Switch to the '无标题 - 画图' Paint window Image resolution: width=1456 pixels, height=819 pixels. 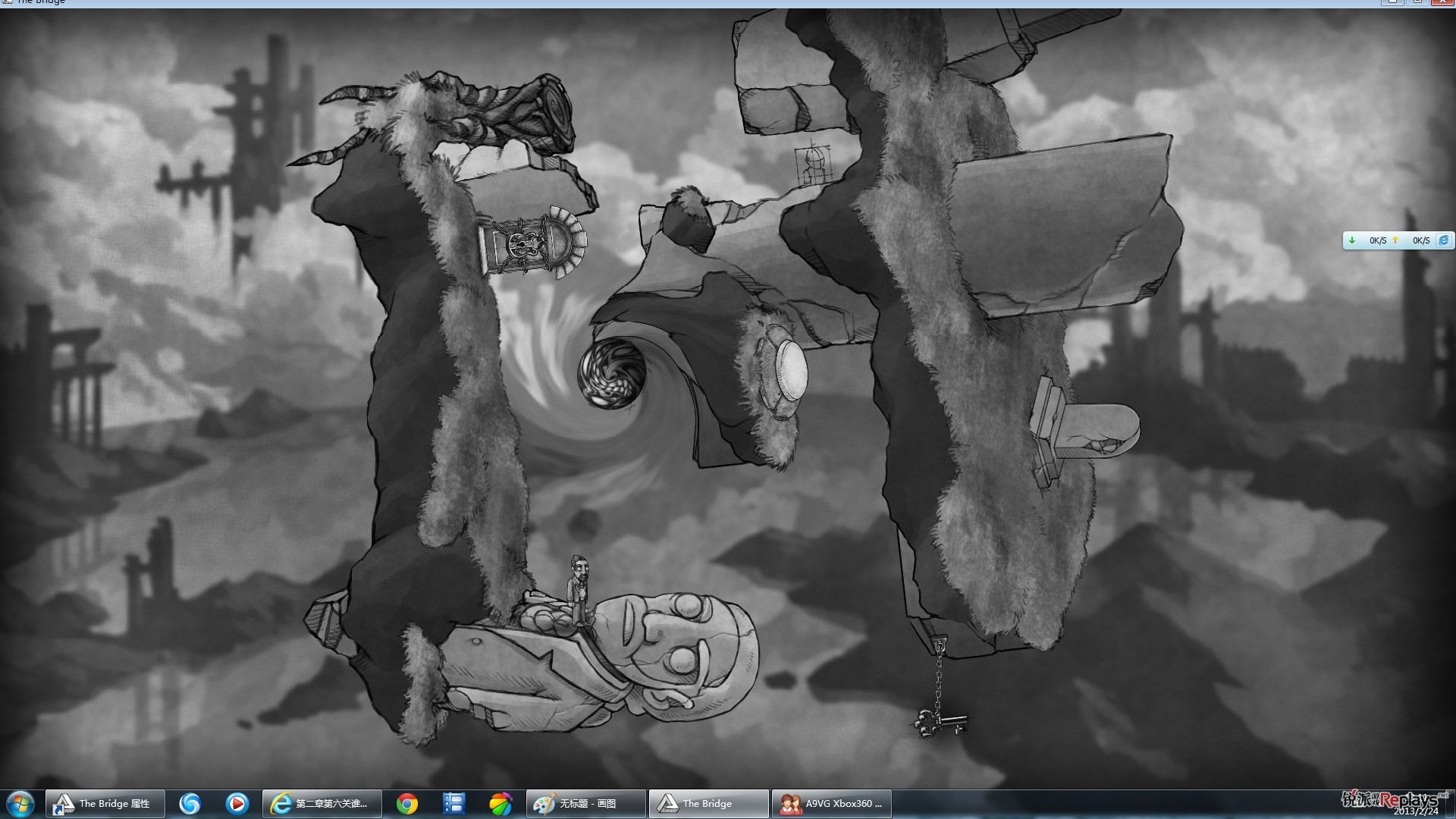click(586, 804)
